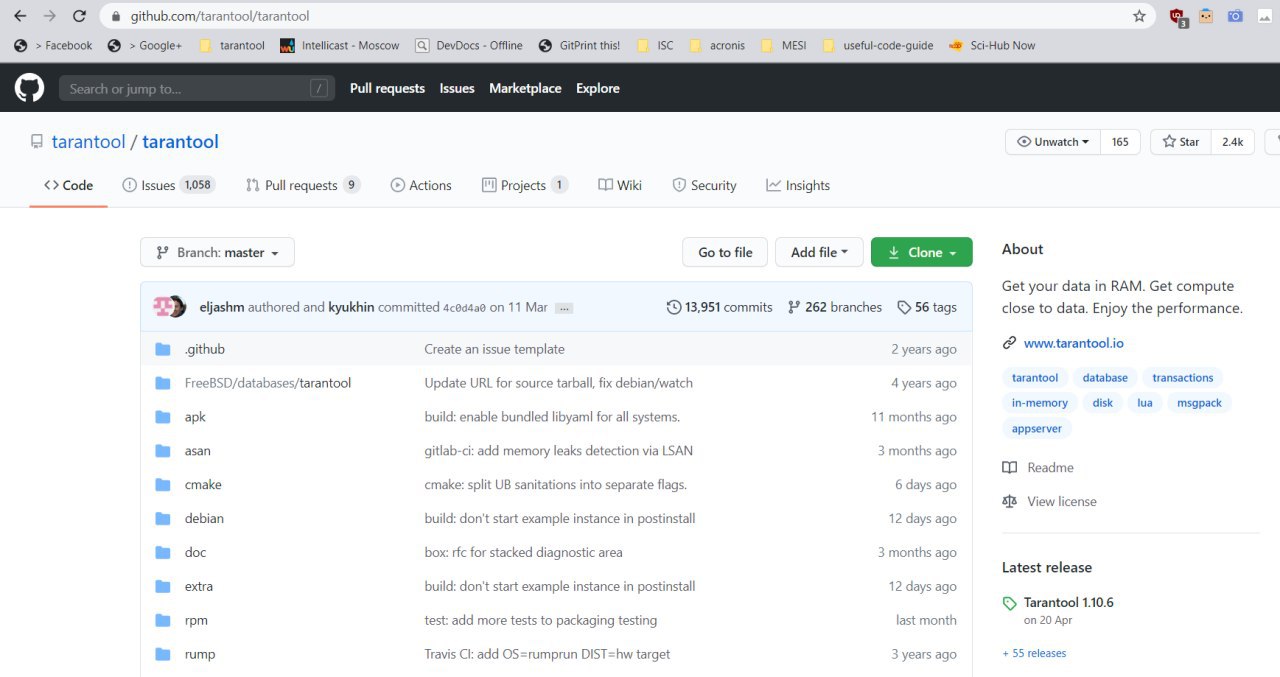
Task: Click Explore in the top navigation
Action: pos(598,88)
